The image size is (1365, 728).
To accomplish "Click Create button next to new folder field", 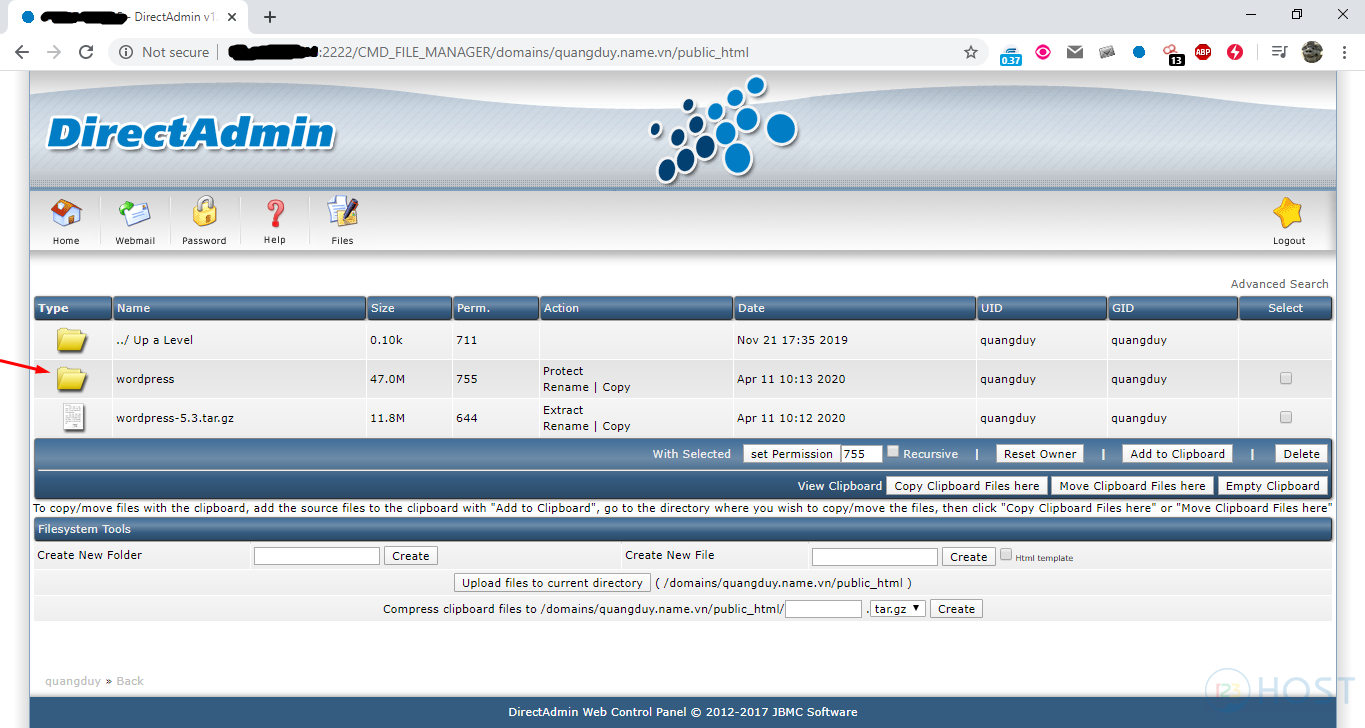I will (x=411, y=556).
